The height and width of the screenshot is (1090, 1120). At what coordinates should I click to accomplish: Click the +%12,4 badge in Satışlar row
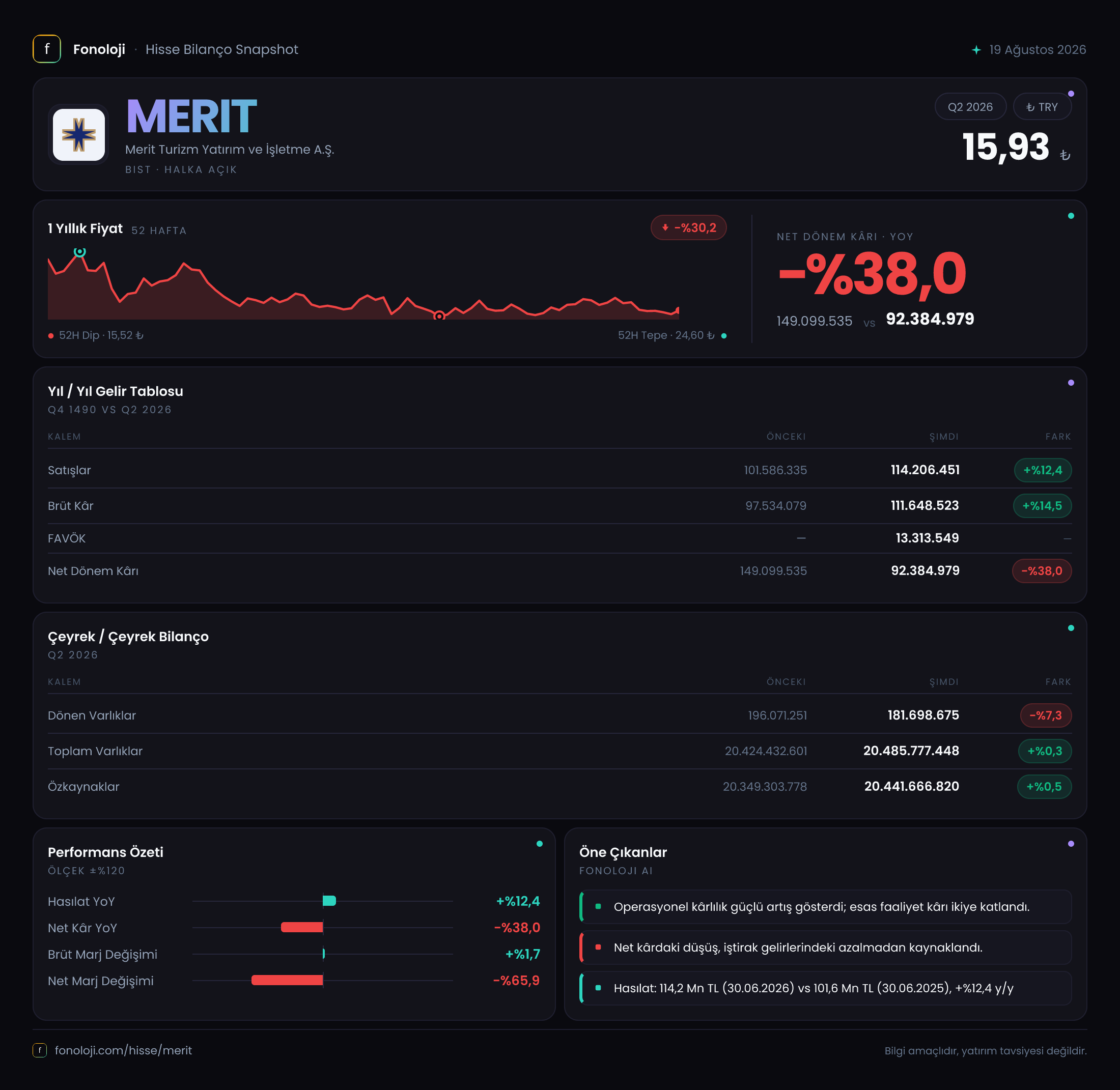point(1043,470)
